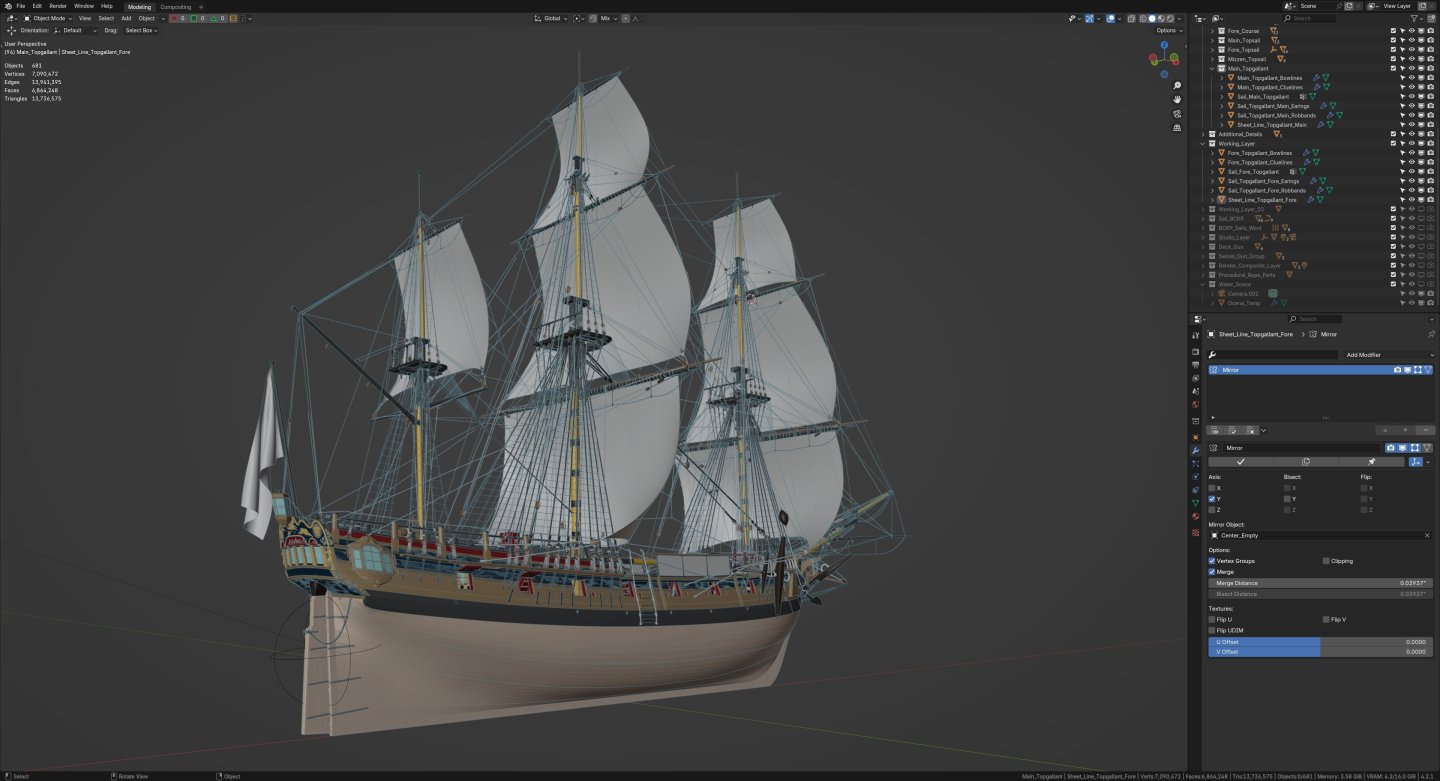Screen dimensions: 1440x781
Task: Adjust the V Offset slider
Action: point(1321,651)
